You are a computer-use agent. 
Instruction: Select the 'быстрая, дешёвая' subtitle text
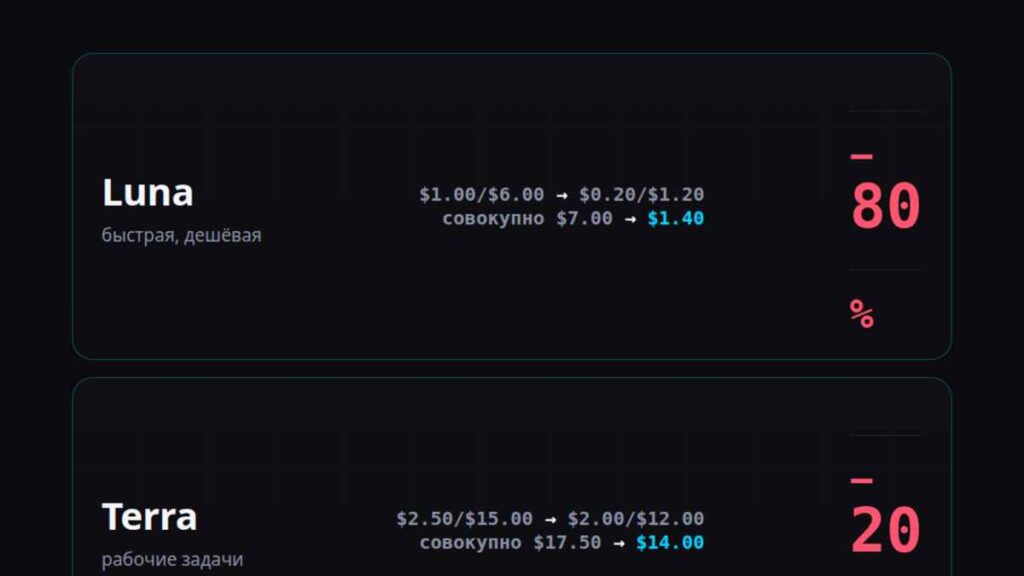tap(182, 235)
